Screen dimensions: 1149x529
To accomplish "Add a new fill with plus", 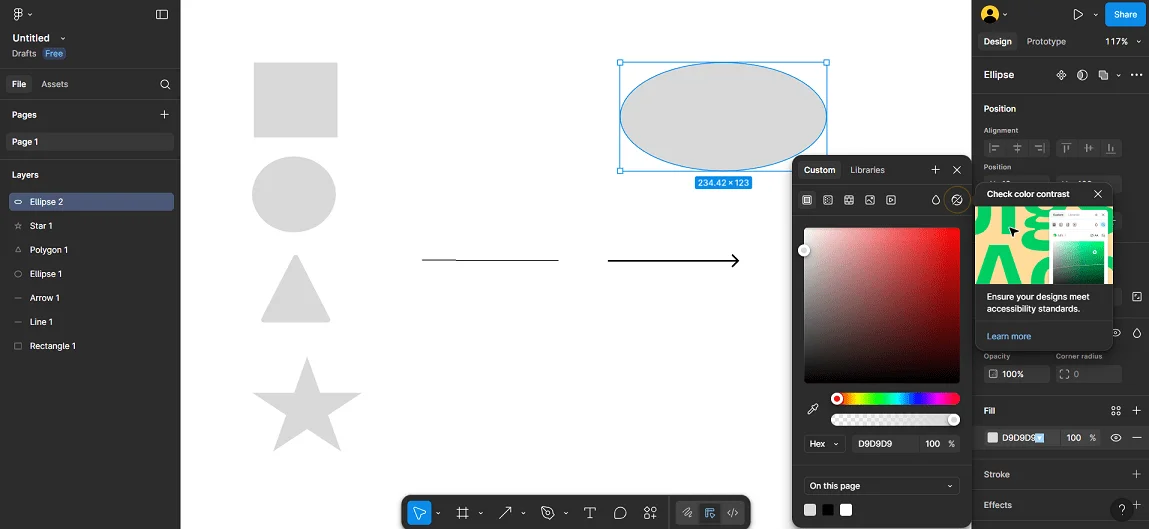I will pyautogui.click(x=1137, y=411).
